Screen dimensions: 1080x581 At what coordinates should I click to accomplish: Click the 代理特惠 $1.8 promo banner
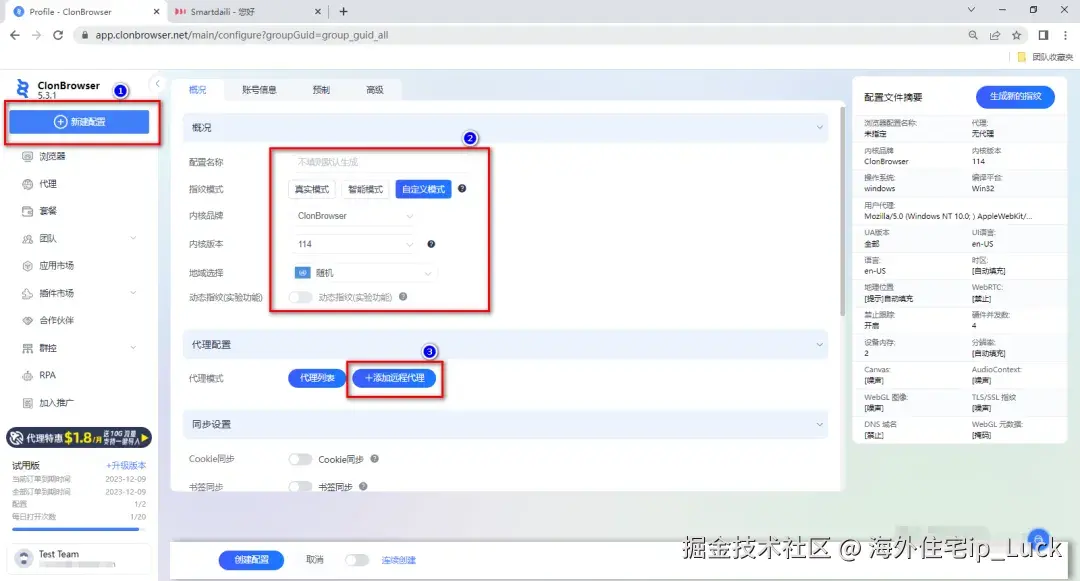pos(80,437)
